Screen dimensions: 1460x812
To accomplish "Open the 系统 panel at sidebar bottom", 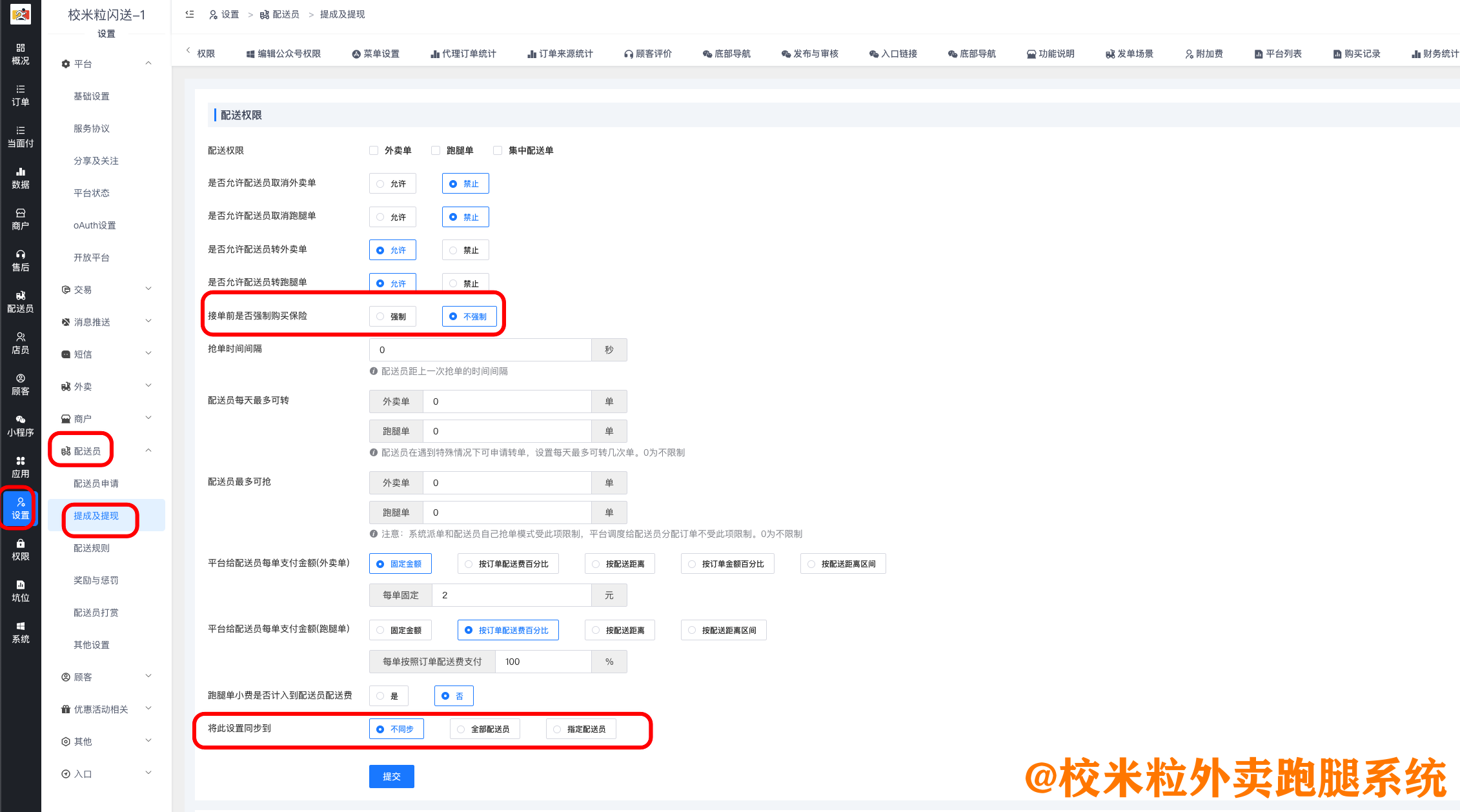I will (x=21, y=633).
